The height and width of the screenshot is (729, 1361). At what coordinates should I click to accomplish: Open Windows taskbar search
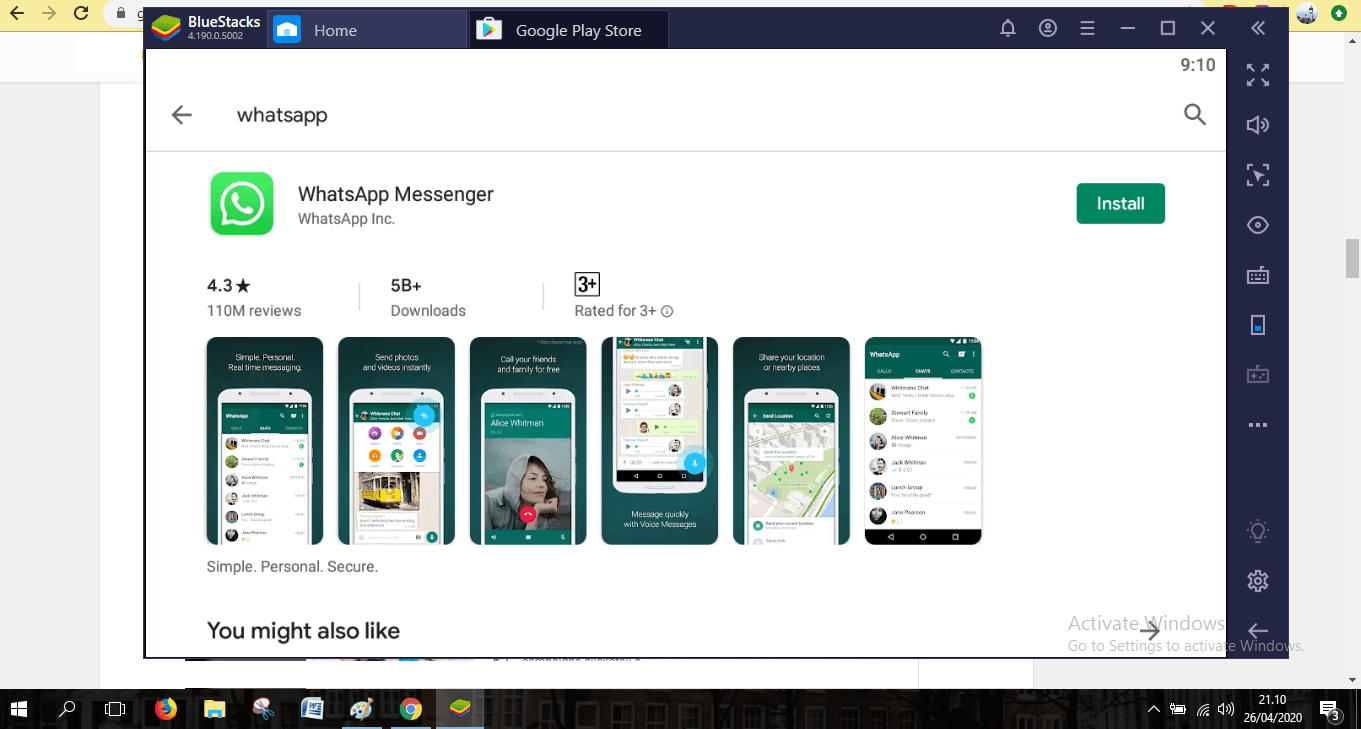tap(67, 709)
